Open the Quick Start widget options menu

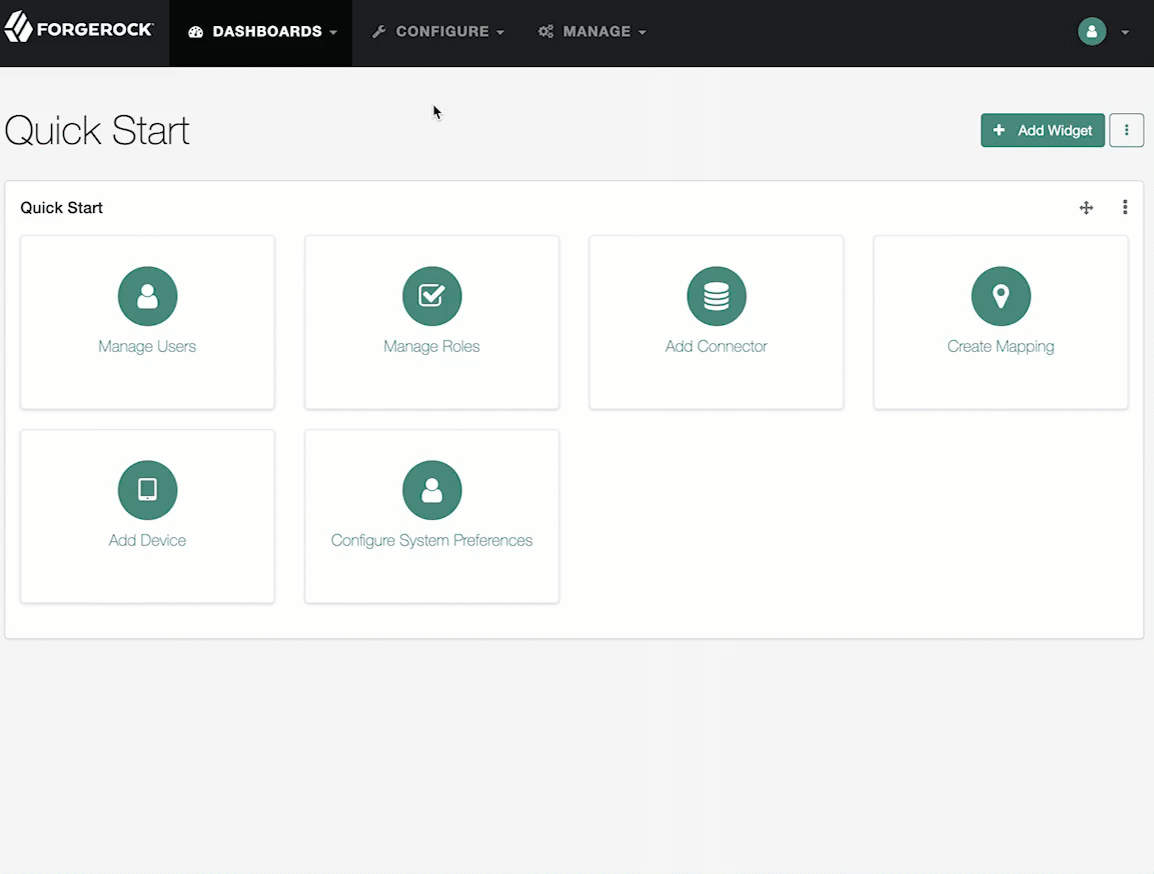(1125, 208)
